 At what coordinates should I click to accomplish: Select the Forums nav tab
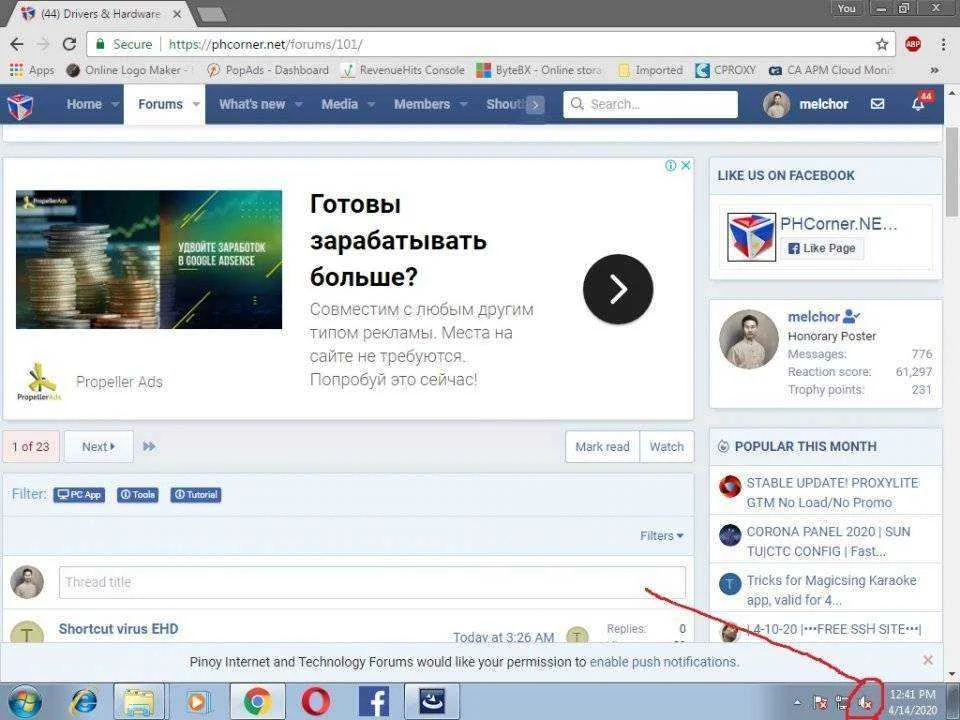[x=160, y=104]
